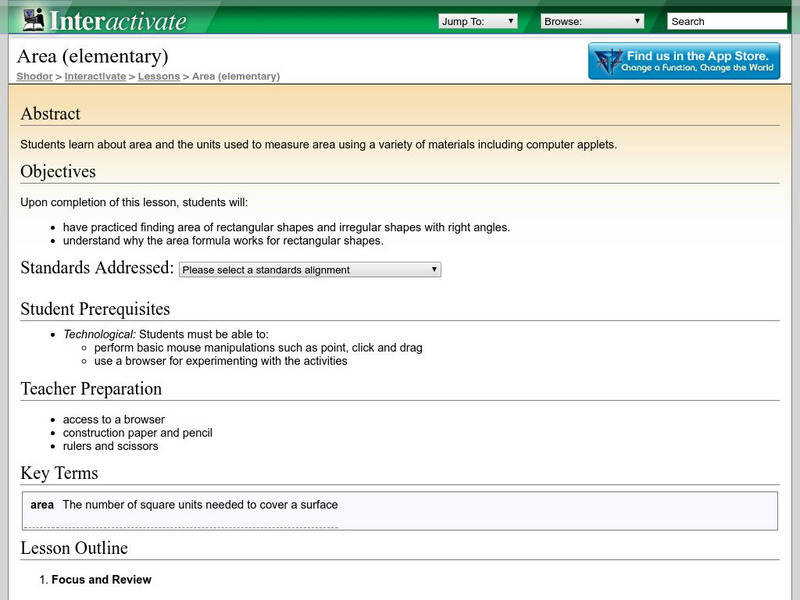Navigate to Lessons in the breadcrumb

click(159, 76)
